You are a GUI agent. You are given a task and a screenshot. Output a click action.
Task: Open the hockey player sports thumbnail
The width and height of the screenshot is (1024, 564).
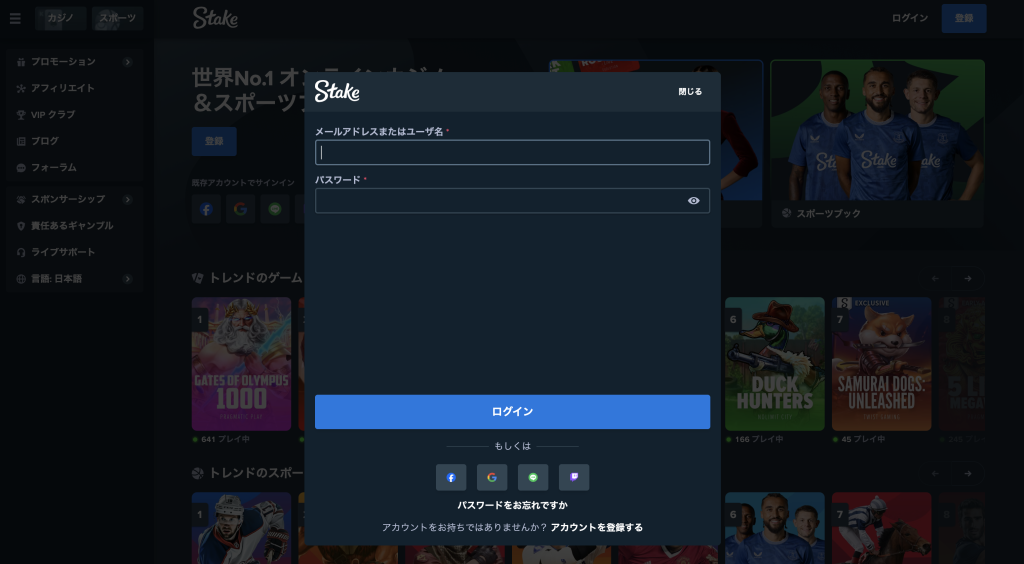pyautogui.click(x=242, y=528)
